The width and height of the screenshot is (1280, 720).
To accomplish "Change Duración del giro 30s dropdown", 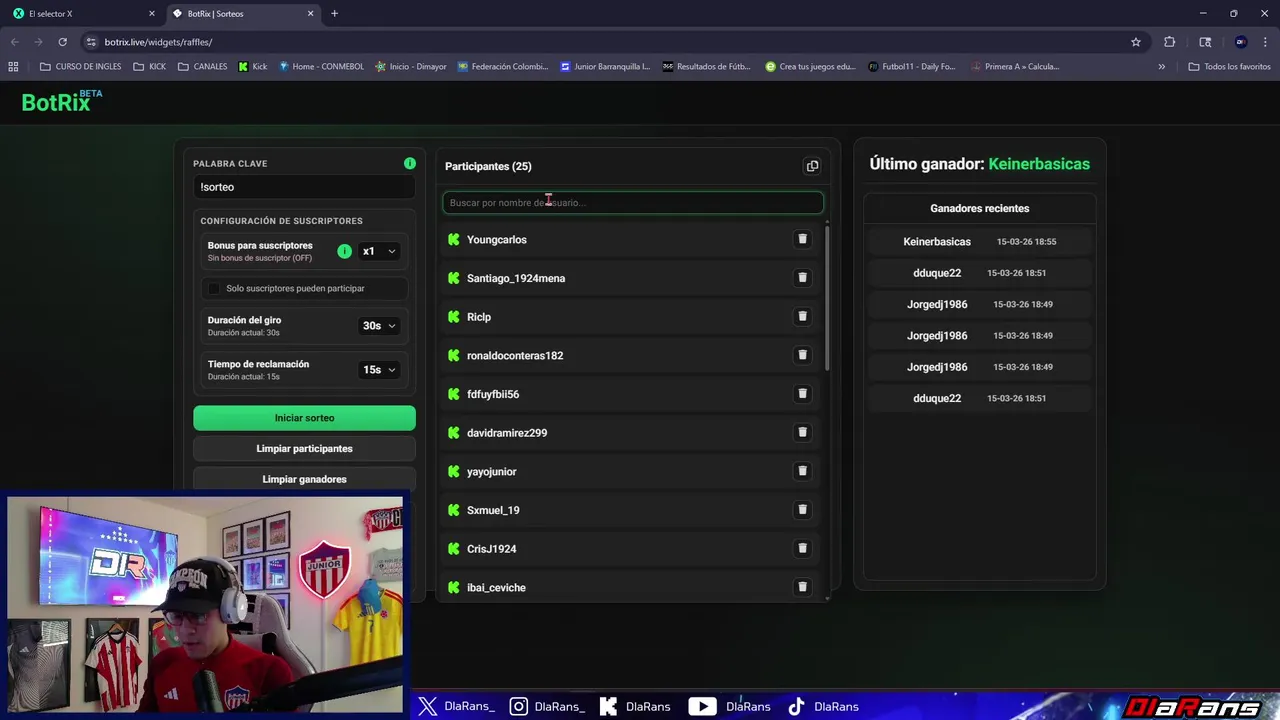I will point(379,326).
